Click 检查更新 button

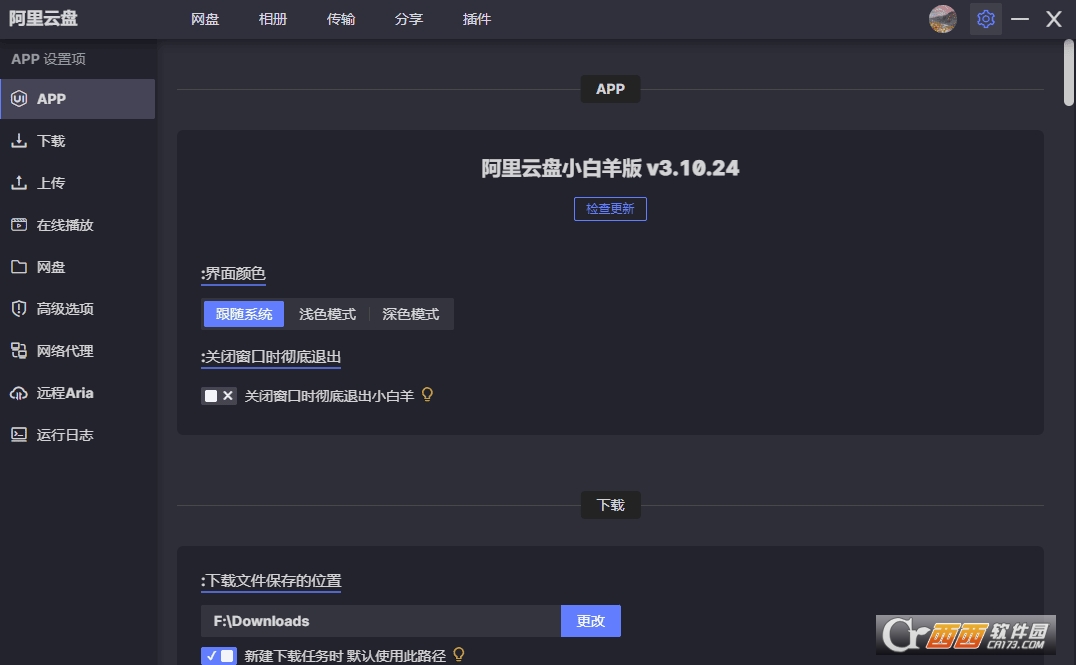pyautogui.click(x=610, y=209)
